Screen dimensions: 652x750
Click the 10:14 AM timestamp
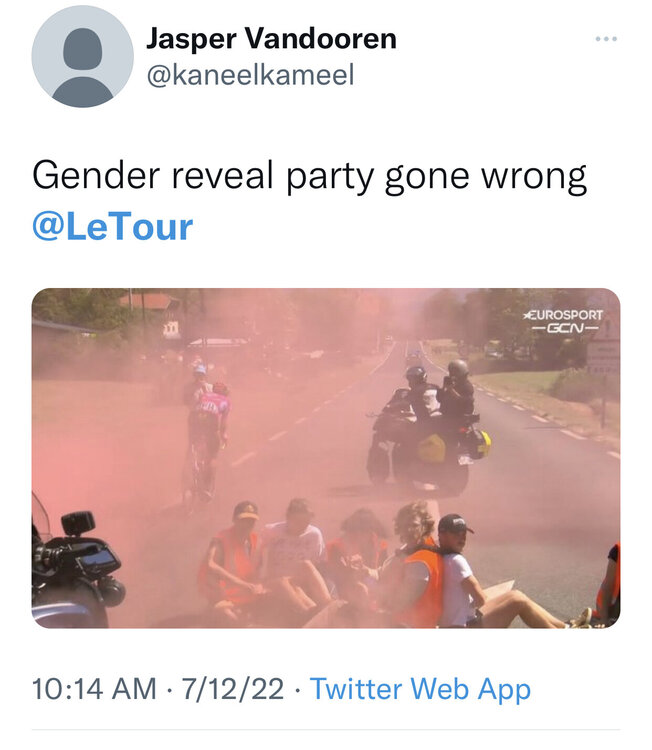(94, 689)
